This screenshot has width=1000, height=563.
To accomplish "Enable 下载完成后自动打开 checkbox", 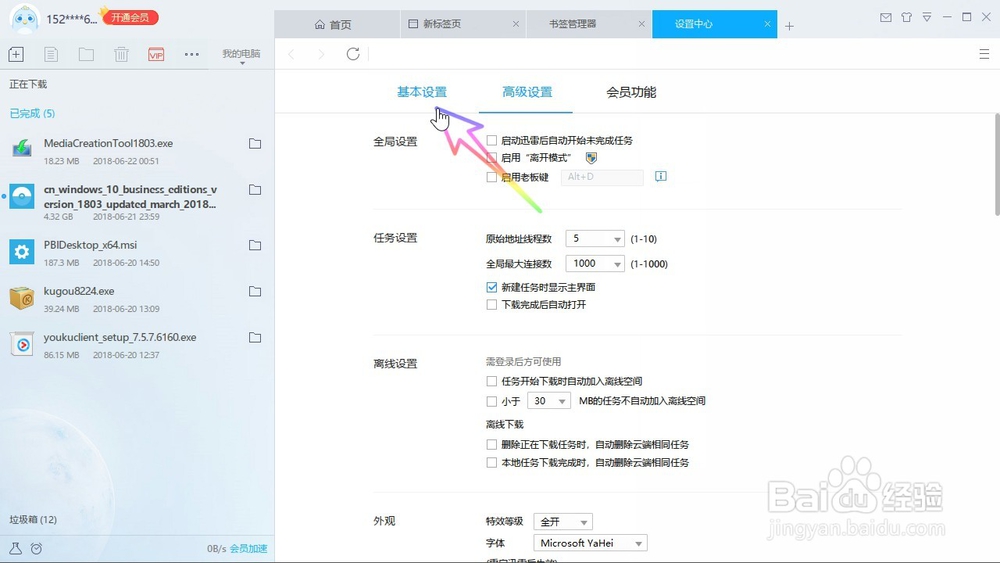I will point(492,305).
